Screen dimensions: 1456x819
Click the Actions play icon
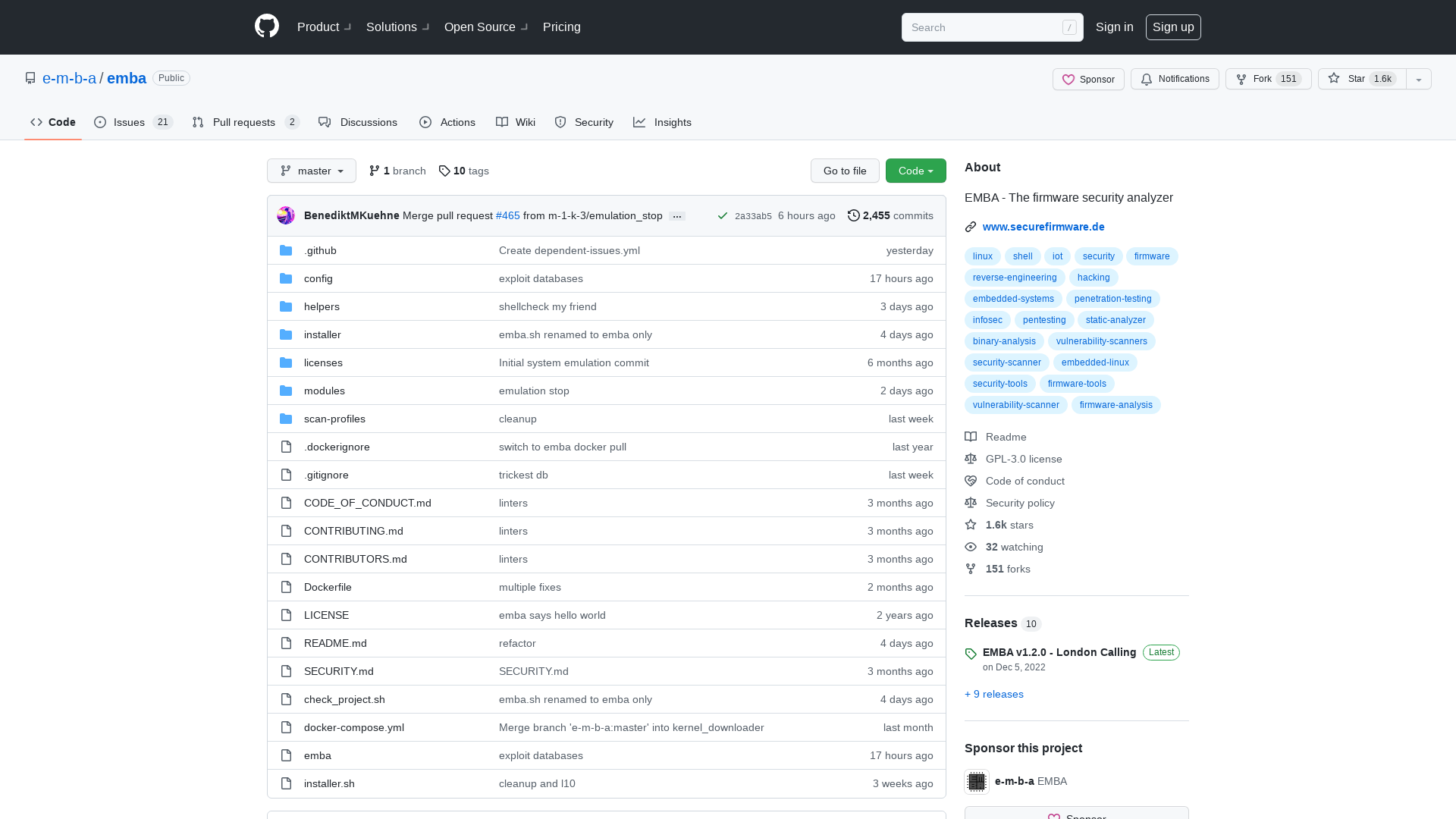[x=425, y=122]
